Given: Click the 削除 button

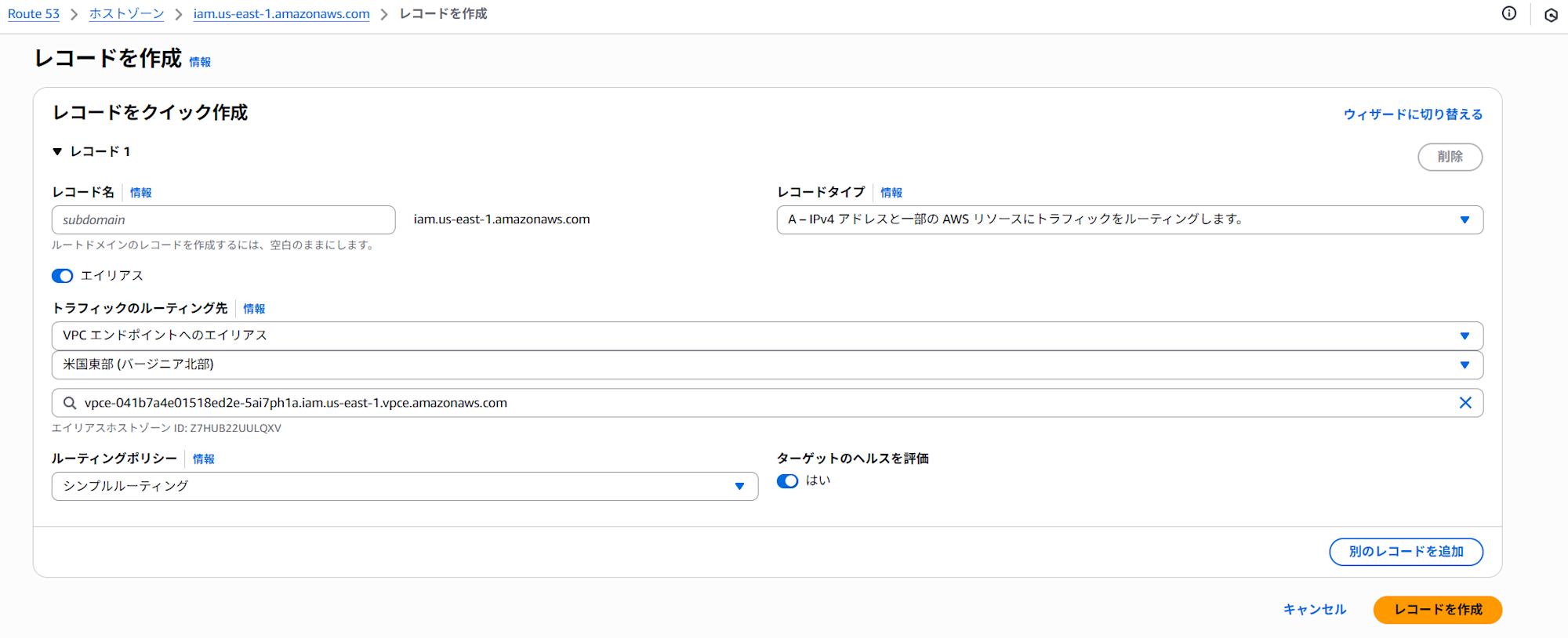Looking at the screenshot, I should point(1450,157).
